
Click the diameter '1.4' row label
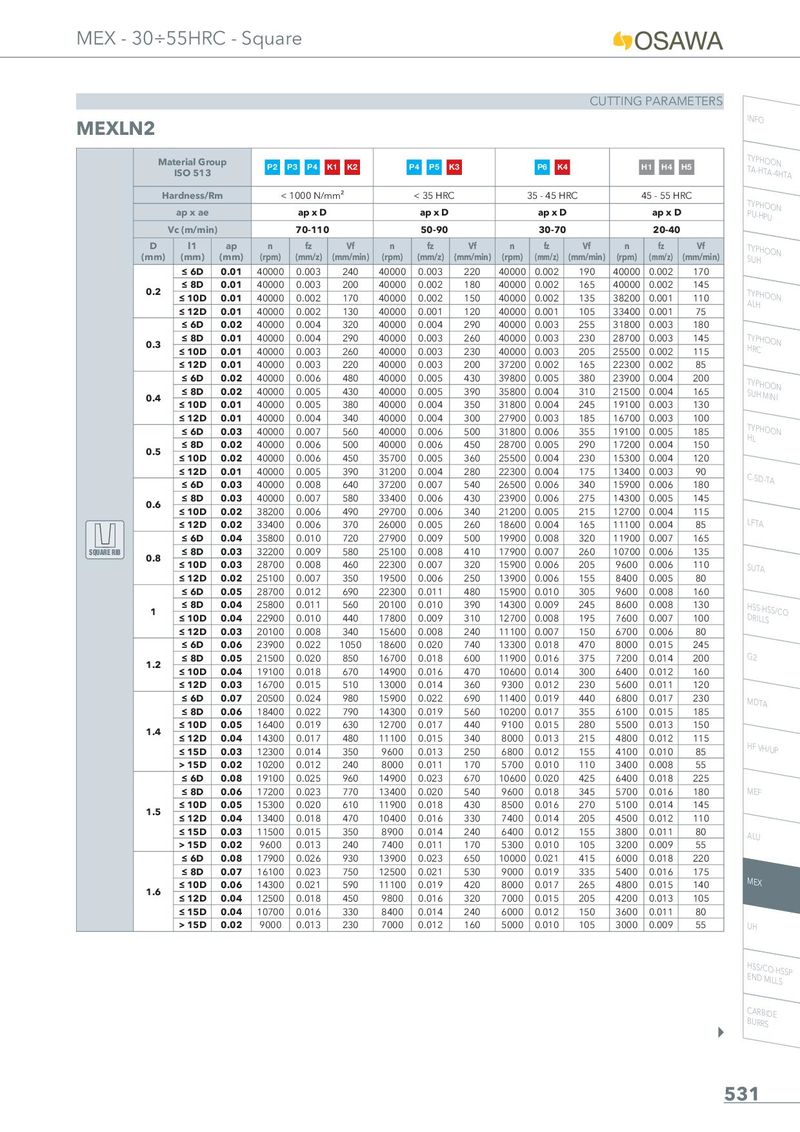153,731
